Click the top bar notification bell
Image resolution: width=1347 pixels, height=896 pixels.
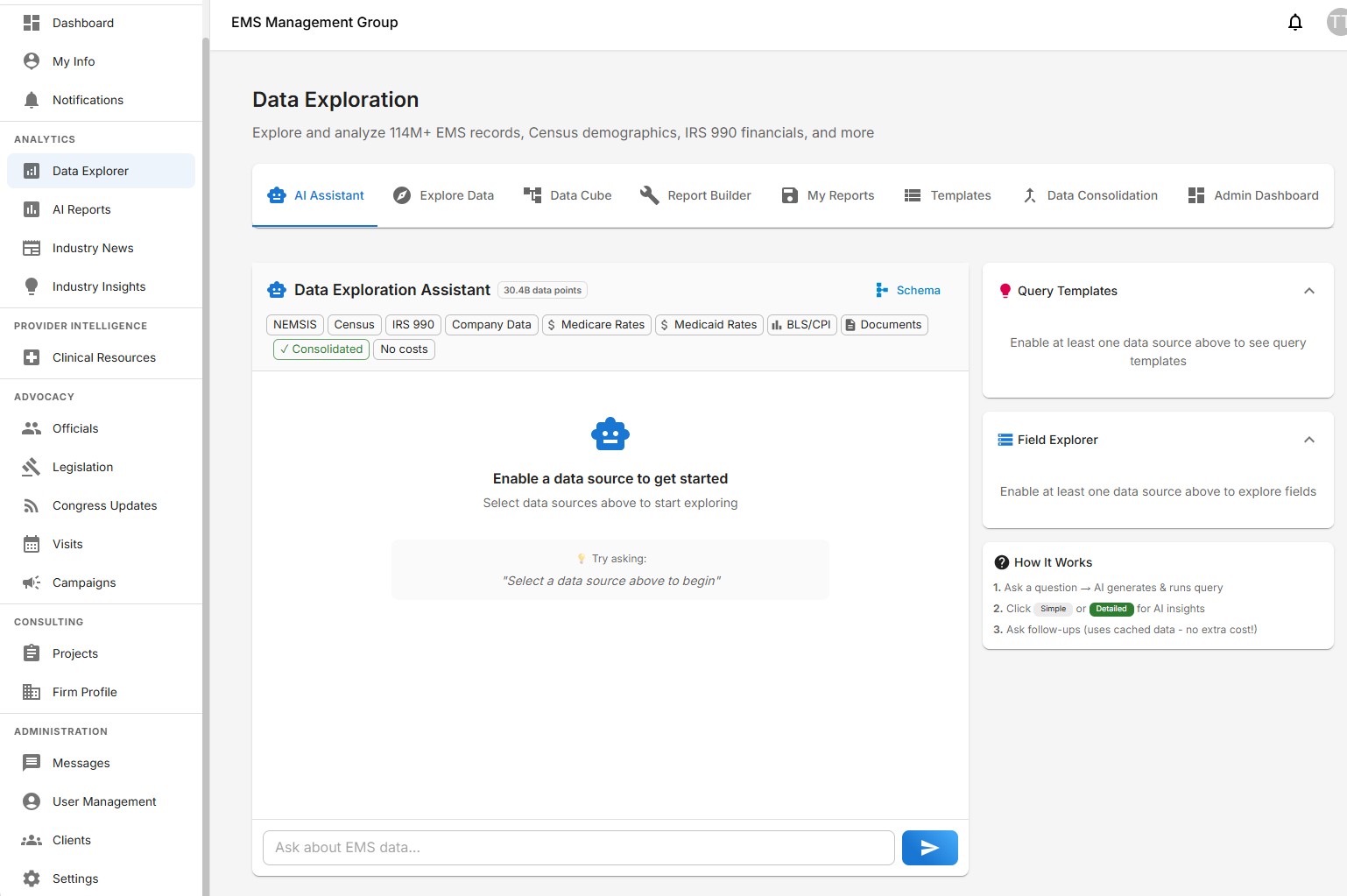(x=1295, y=23)
